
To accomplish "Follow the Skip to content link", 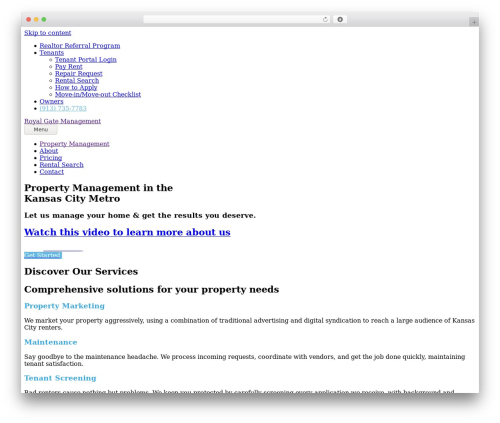I will click(48, 33).
